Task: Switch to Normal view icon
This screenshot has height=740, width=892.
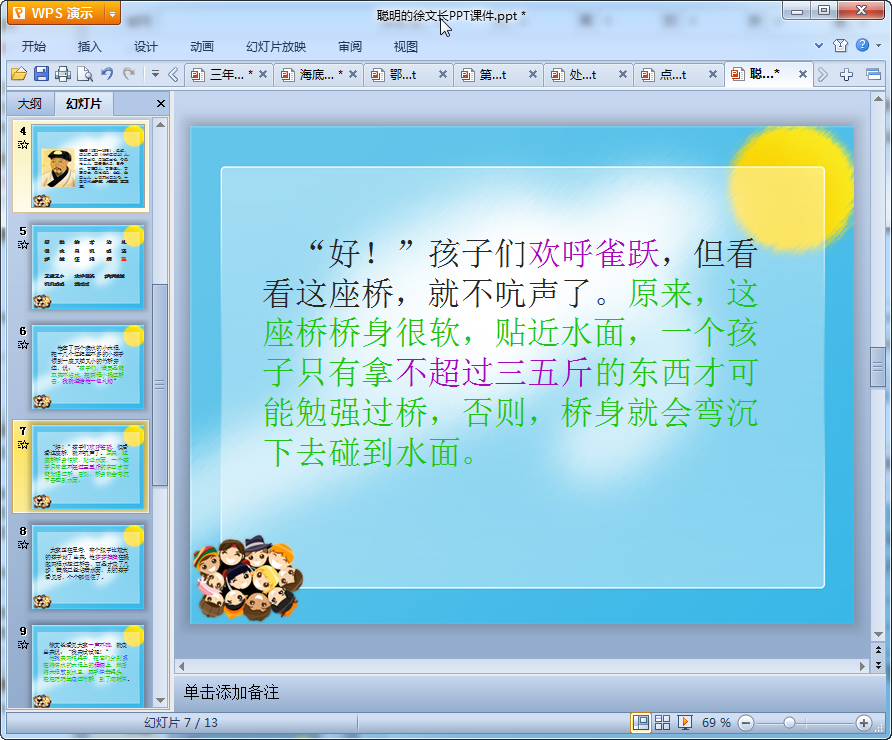Action: 641,723
